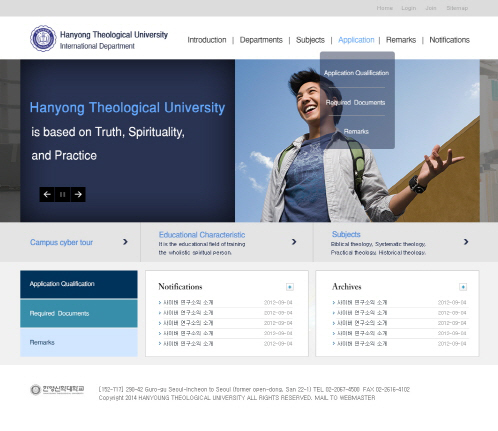Click arrow beside Educational Characteristic
The height and width of the screenshot is (431, 498).
click(x=294, y=242)
